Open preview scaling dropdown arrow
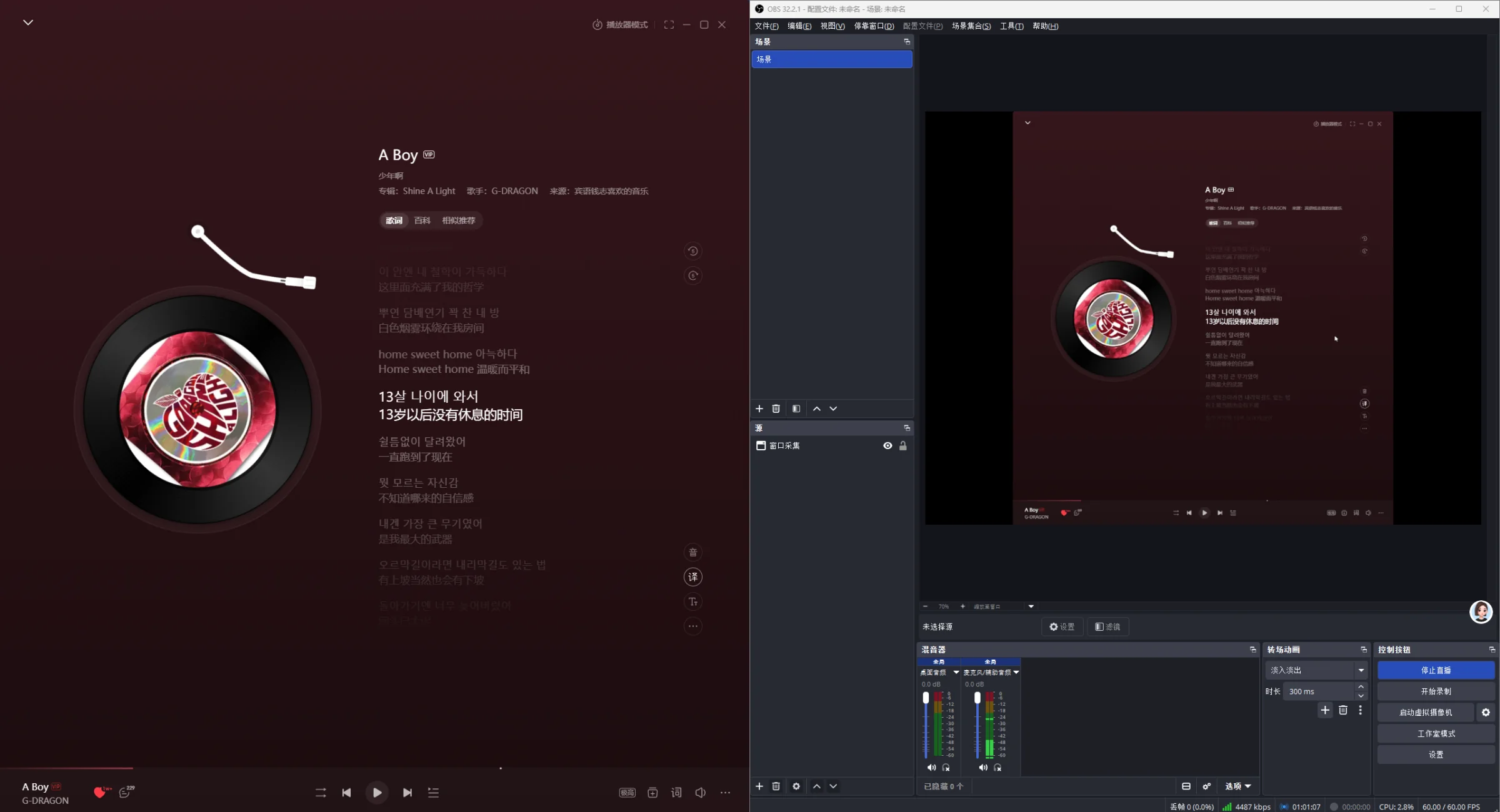The width and height of the screenshot is (1500, 812). 1031,607
